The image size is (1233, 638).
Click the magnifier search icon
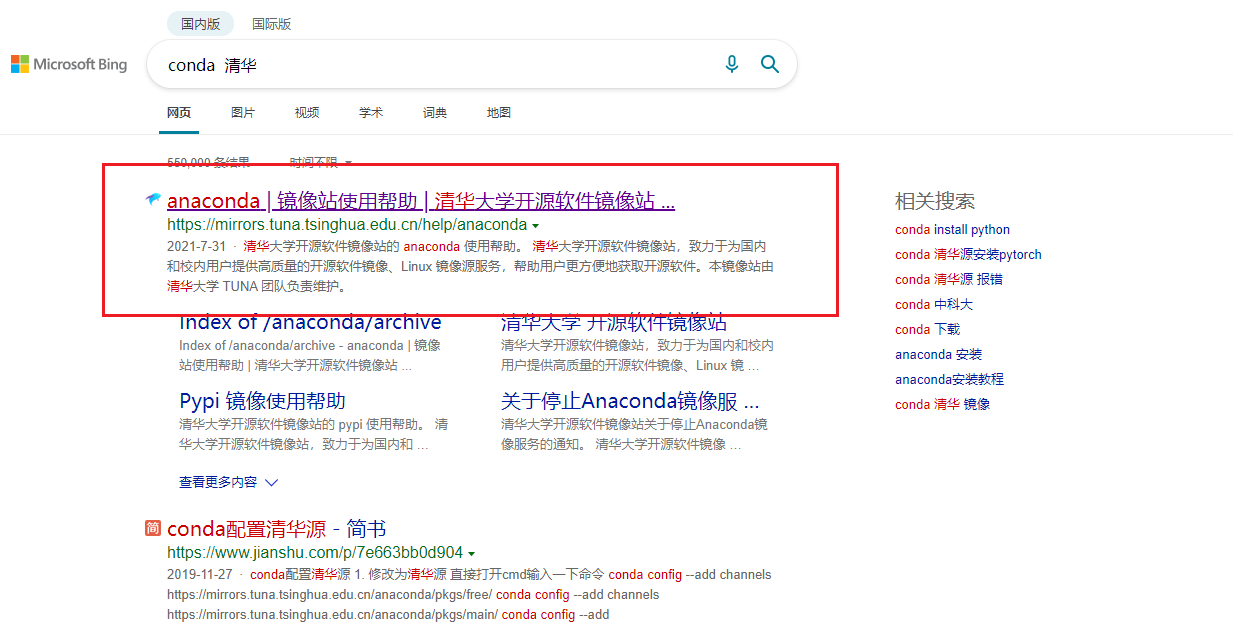click(770, 64)
